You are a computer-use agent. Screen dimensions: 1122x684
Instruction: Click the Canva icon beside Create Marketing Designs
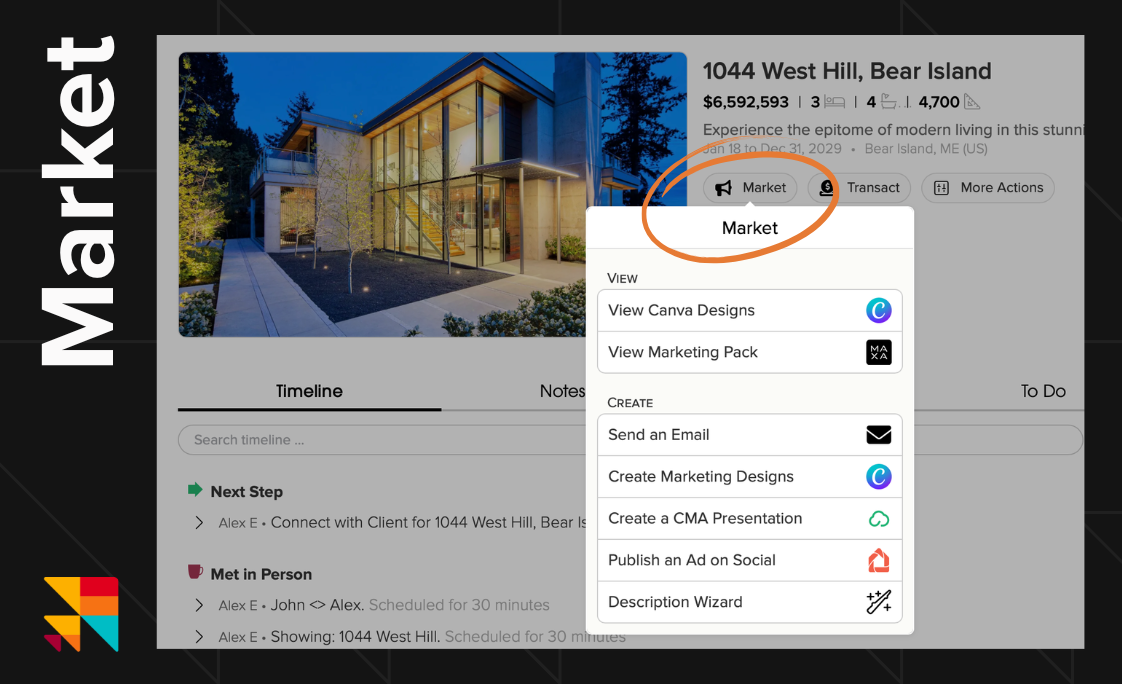pos(878,477)
